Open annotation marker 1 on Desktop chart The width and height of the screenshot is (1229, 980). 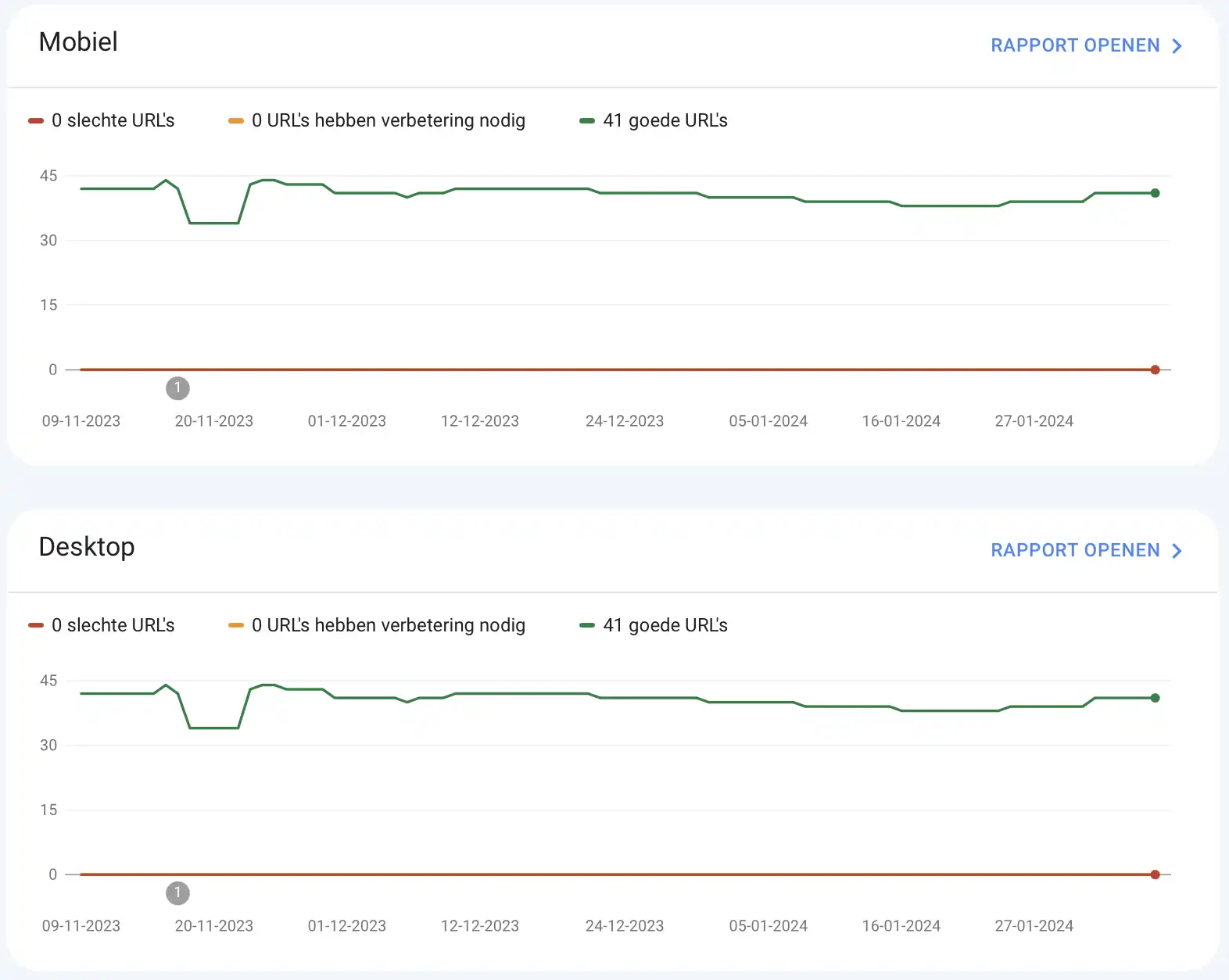[x=177, y=892]
